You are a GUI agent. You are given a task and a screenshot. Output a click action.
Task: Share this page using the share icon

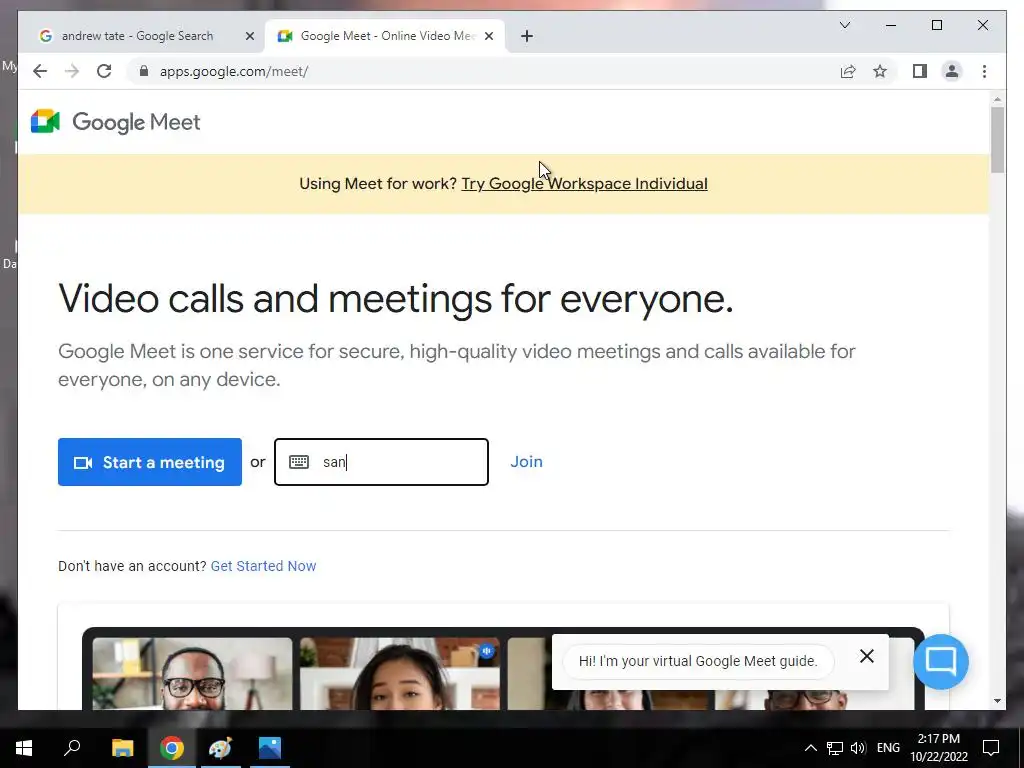[x=848, y=71]
